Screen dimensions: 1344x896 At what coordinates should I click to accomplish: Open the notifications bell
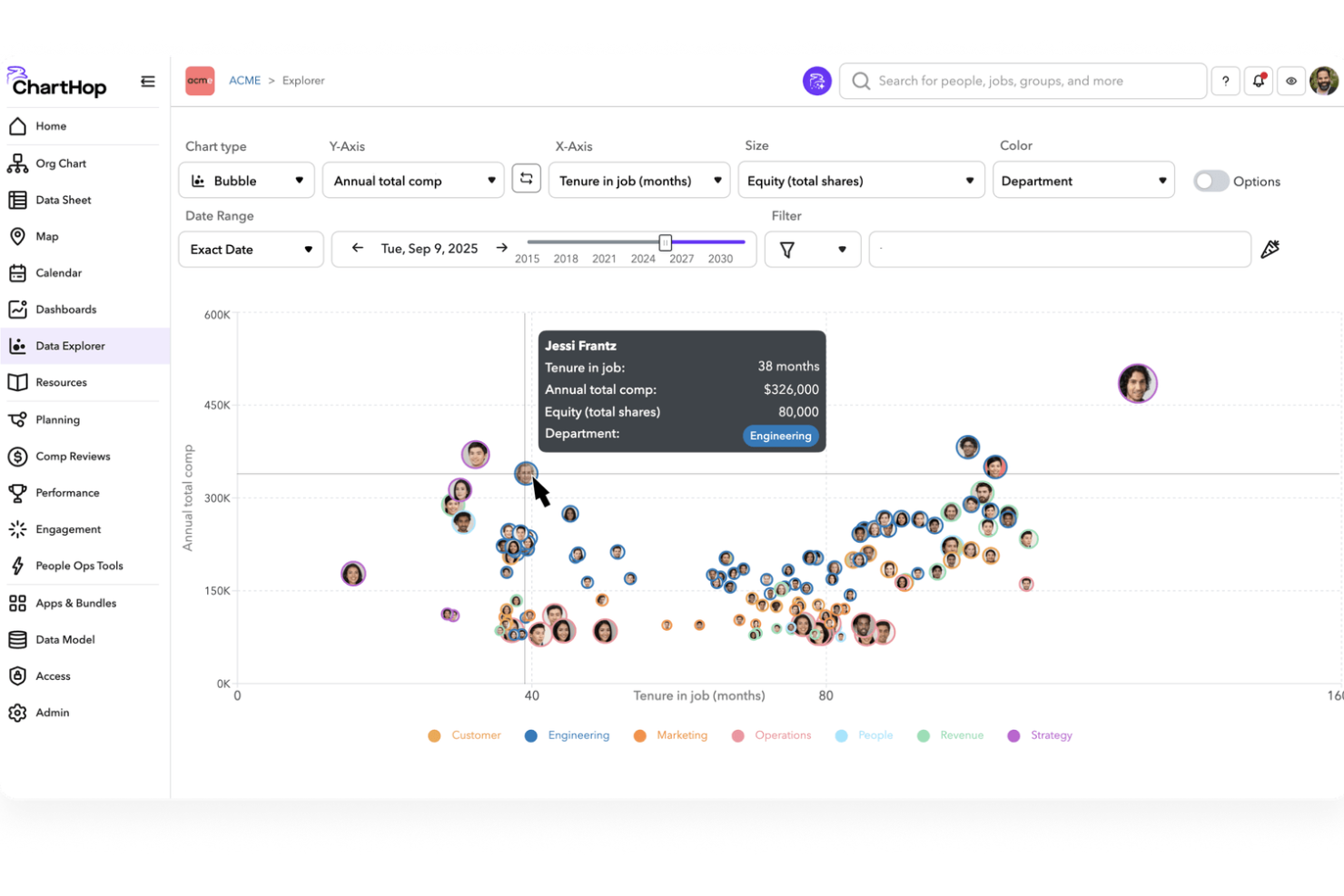click(x=1258, y=81)
